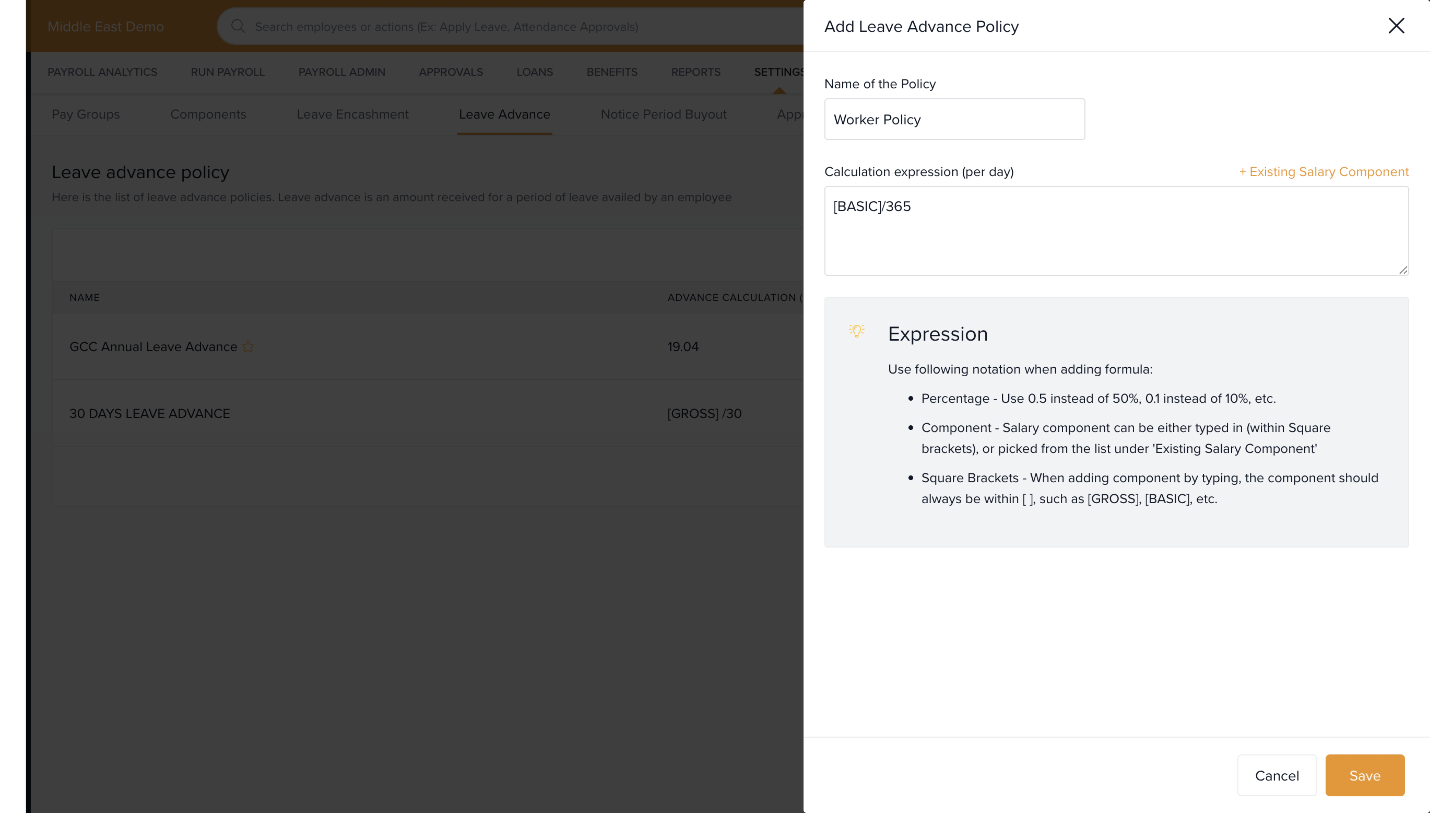
Task: Close the Add Leave Advance Policy panel
Action: (x=1396, y=25)
